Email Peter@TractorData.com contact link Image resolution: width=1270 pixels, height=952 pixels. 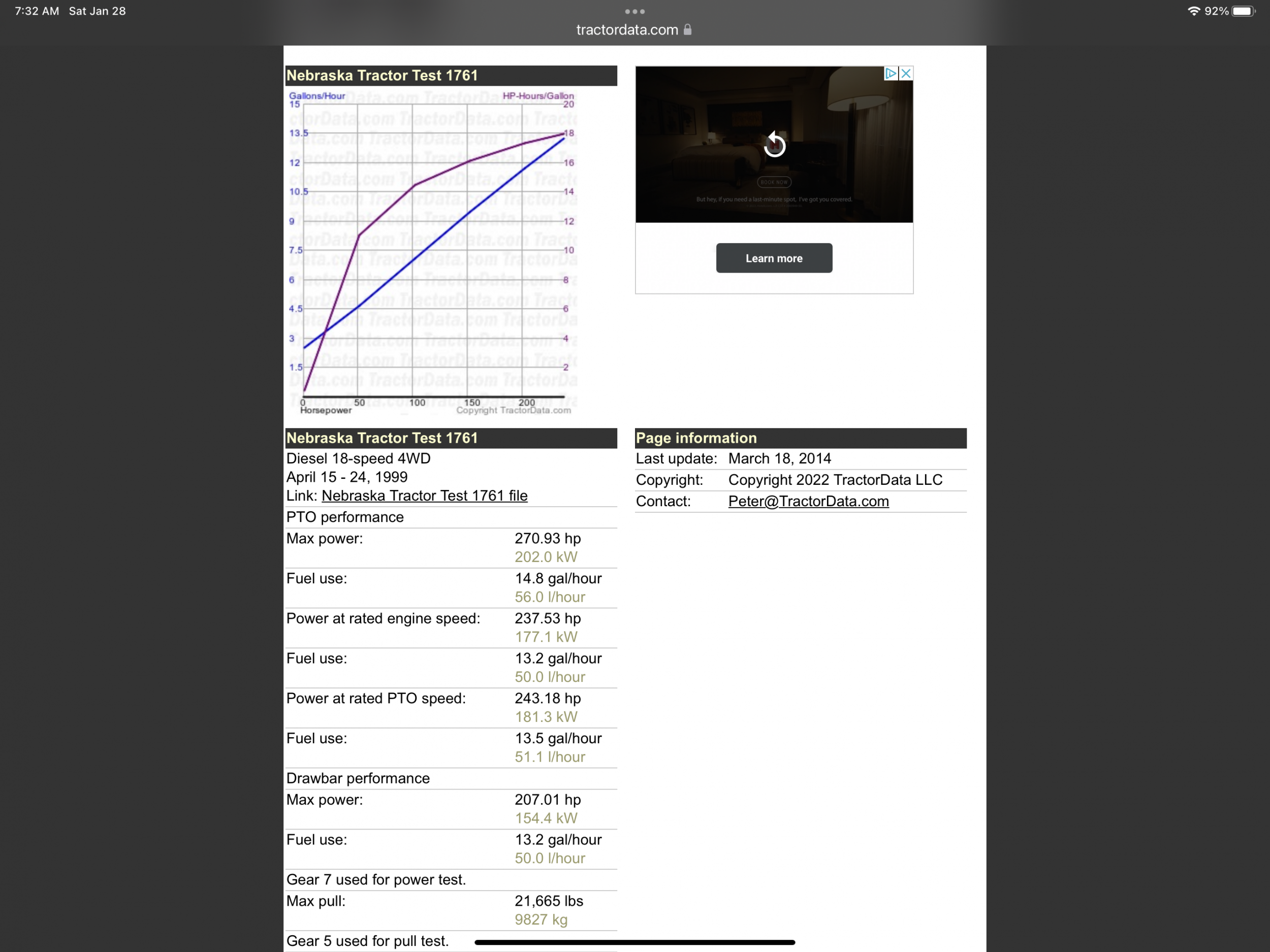[x=808, y=502]
